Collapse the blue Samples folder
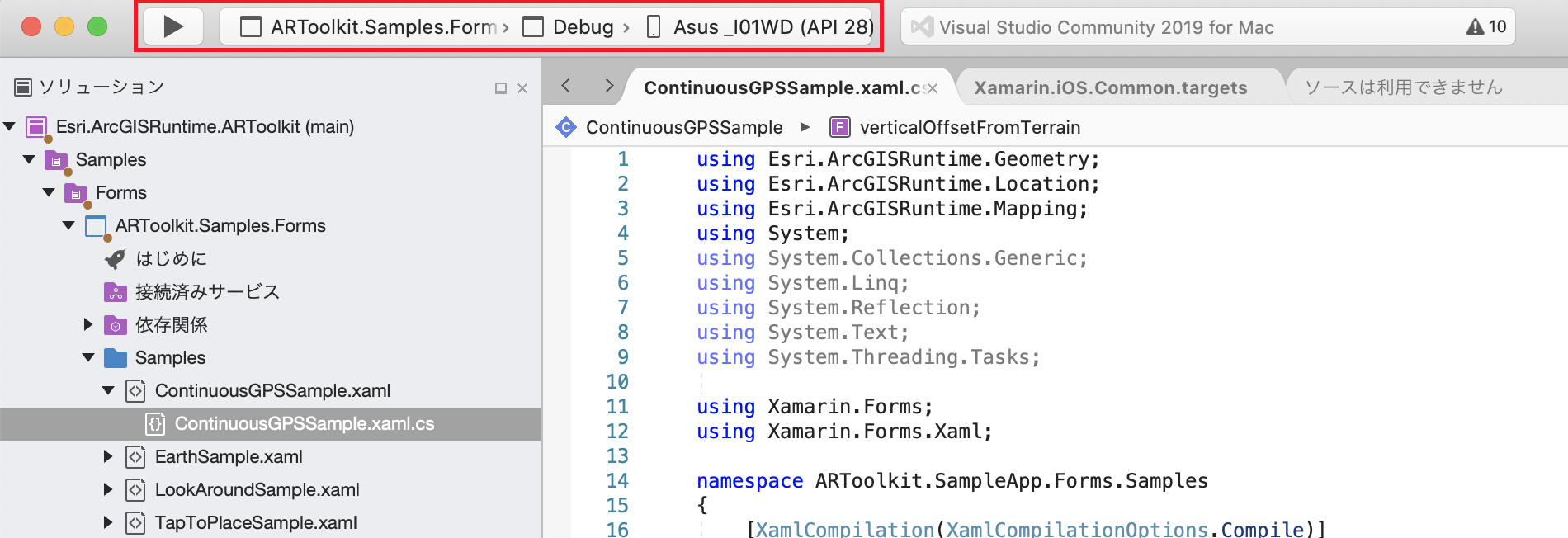The height and width of the screenshot is (538, 1568). [x=88, y=357]
